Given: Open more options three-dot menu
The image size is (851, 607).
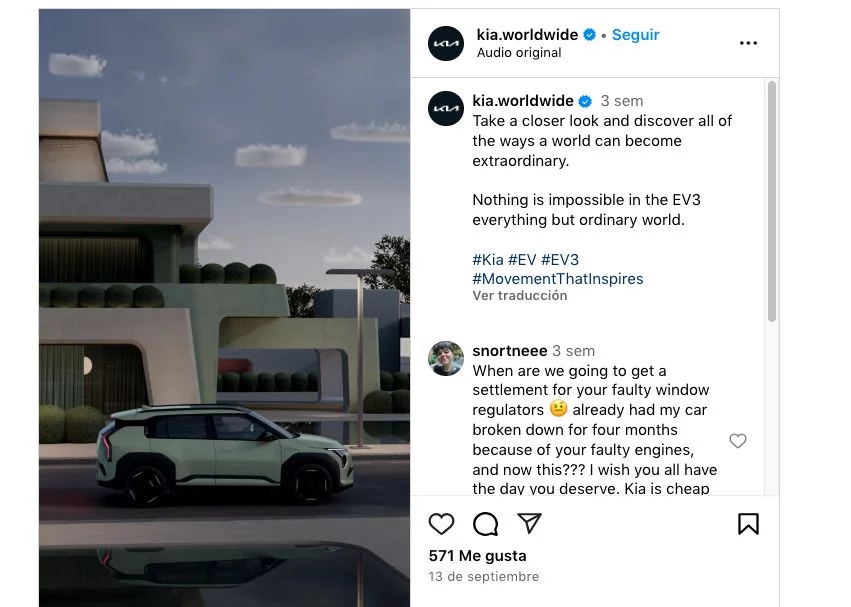Looking at the screenshot, I should point(748,43).
